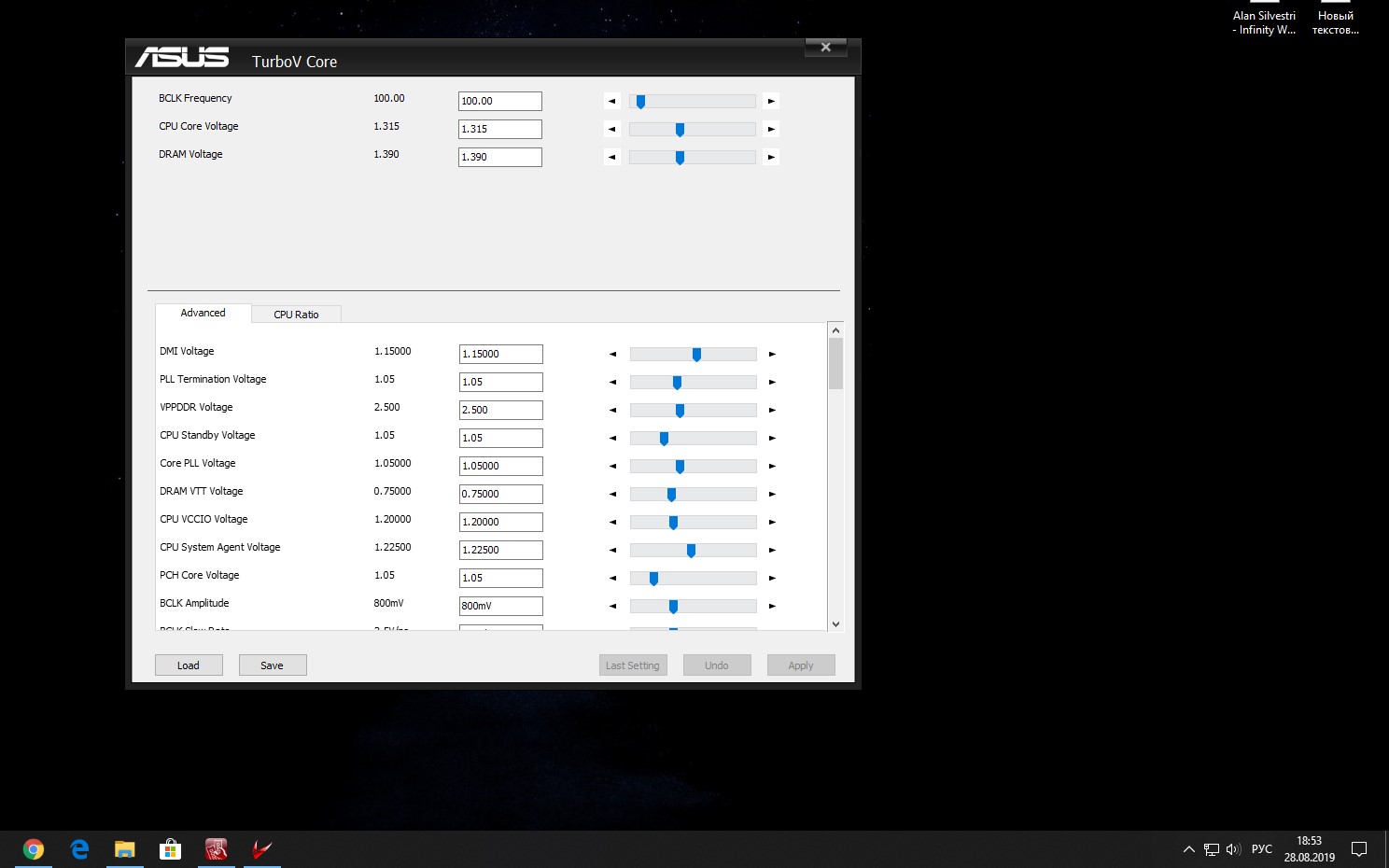Increase CPU Standby Voltage with right arrow
Viewport: 1389px width, 868px height.
coord(772,438)
